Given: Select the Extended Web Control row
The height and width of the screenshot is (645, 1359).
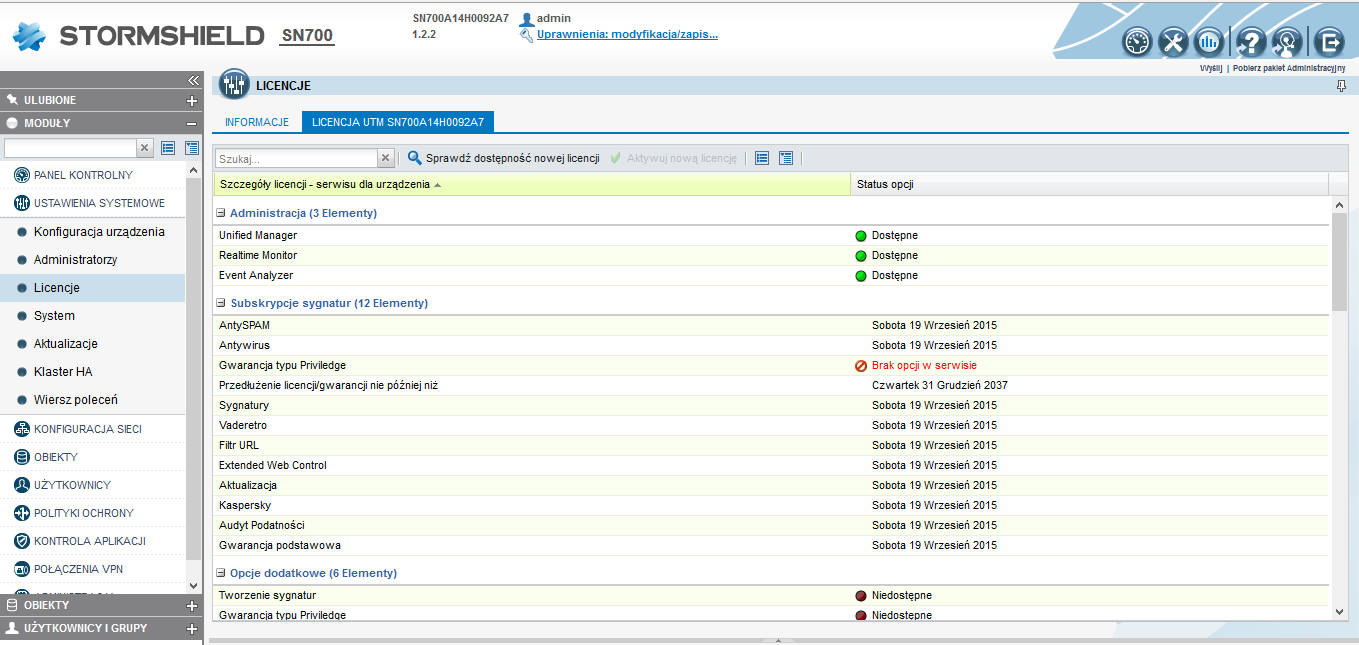Looking at the screenshot, I should pos(772,466).
